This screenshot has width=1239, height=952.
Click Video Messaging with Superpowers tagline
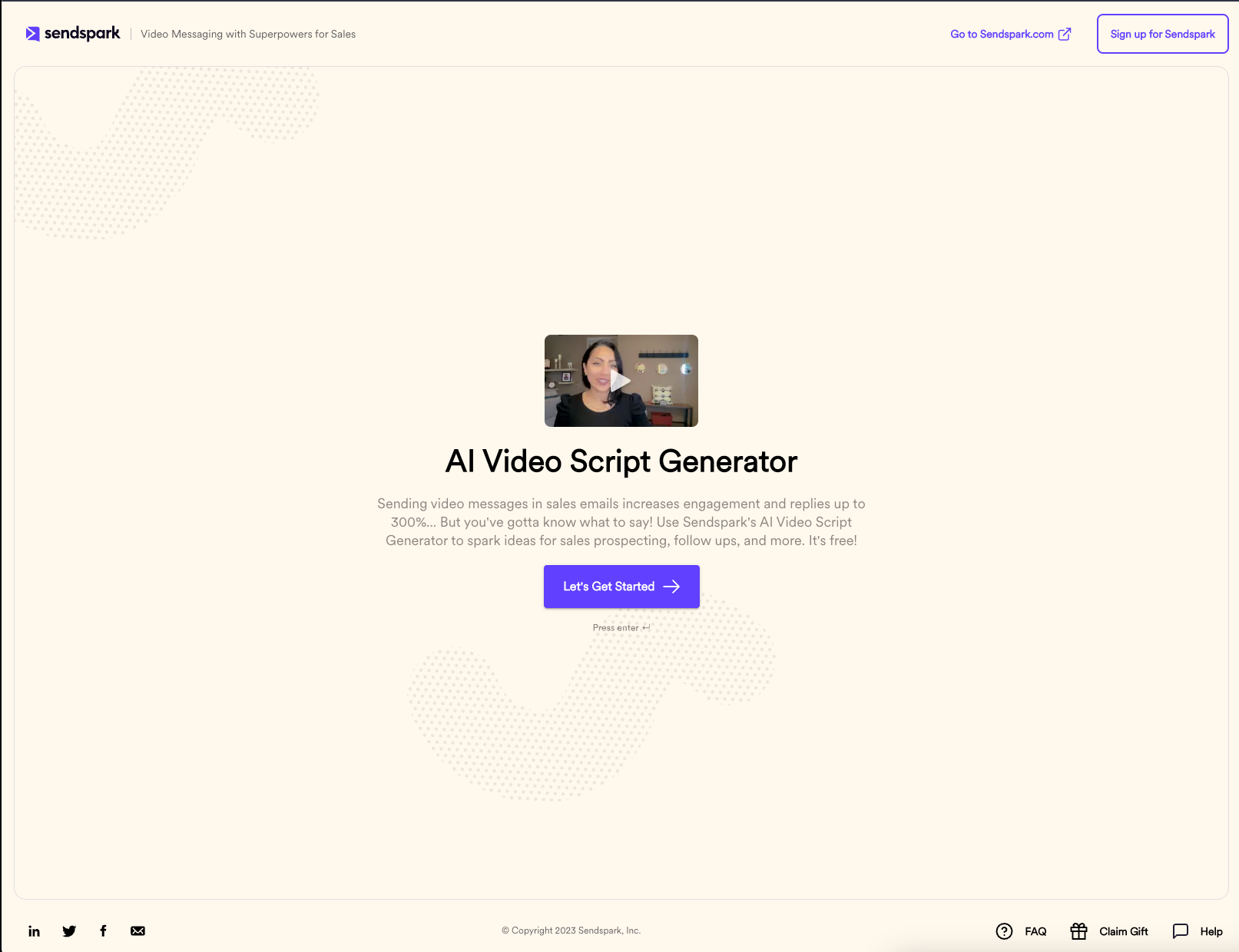click(248, 34)
